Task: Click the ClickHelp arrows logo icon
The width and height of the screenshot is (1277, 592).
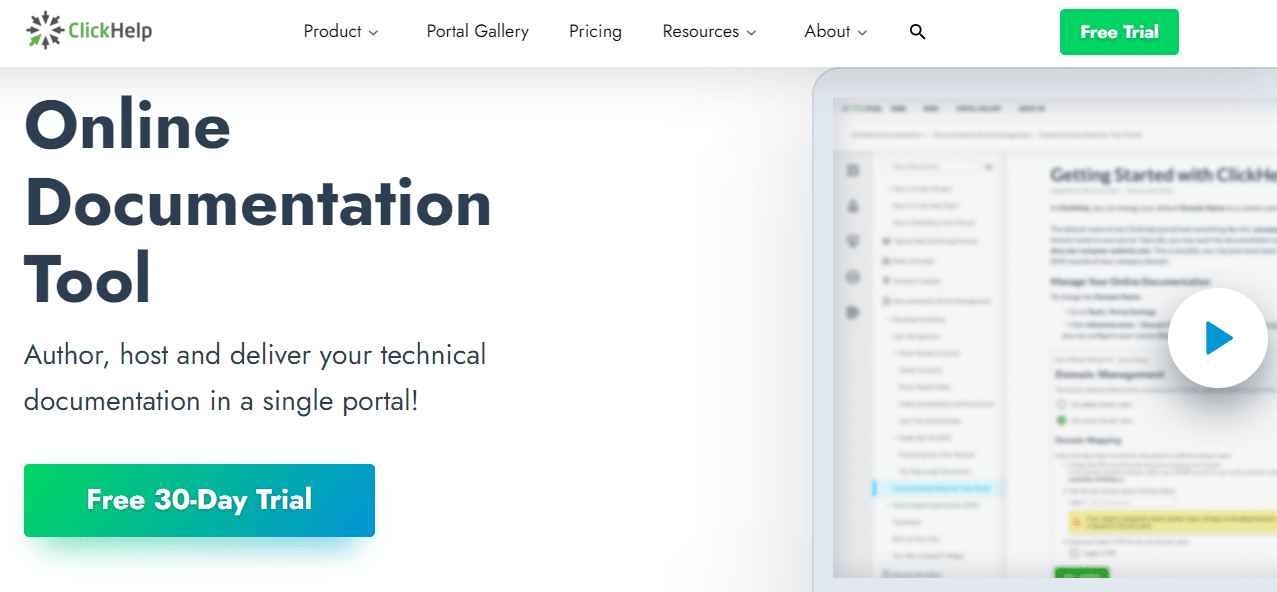Action: pyautogui.click(x=44, y=31)
